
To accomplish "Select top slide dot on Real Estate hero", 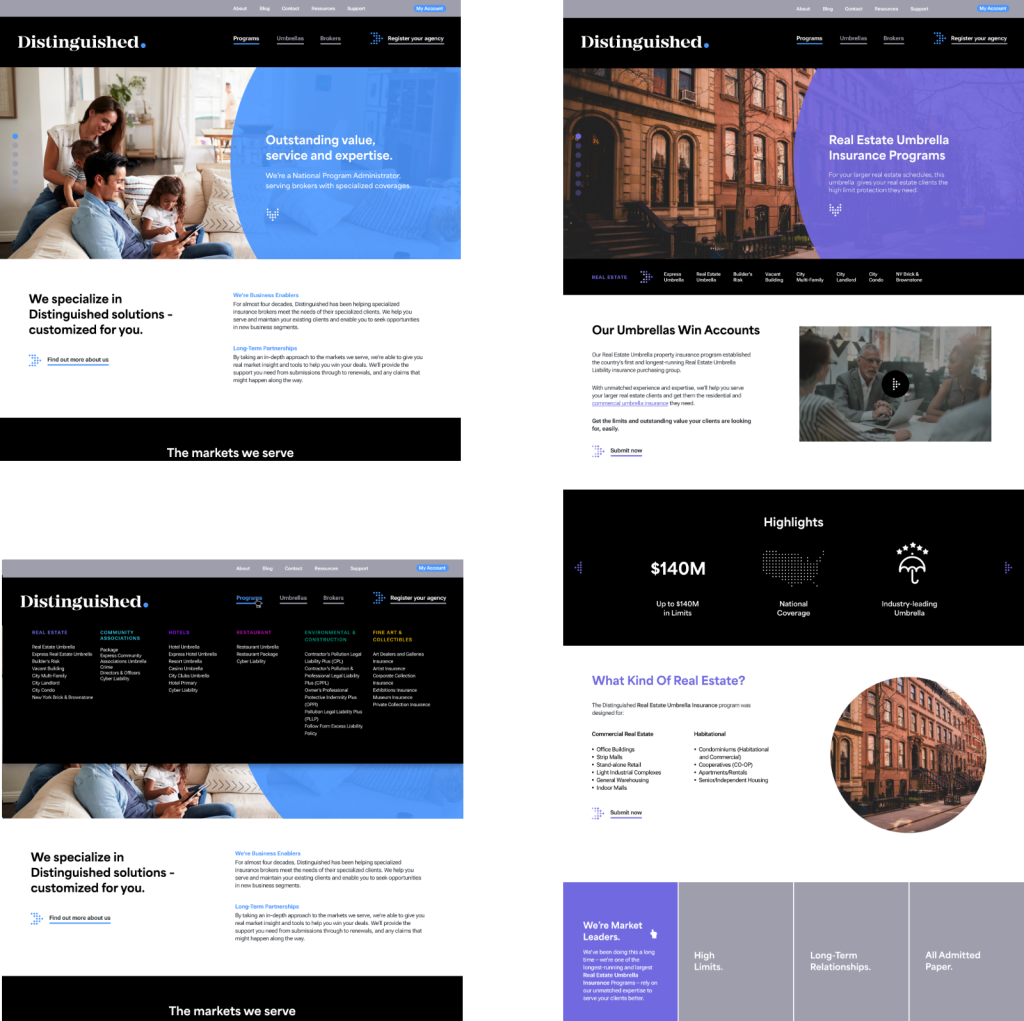I will (x=578, y=137).
